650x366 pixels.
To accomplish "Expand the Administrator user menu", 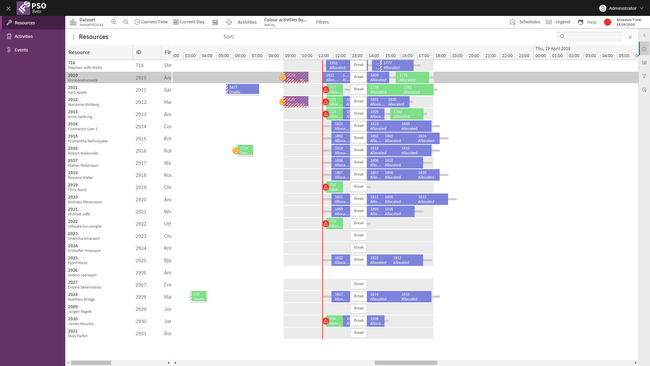I will tap(621, 8).
